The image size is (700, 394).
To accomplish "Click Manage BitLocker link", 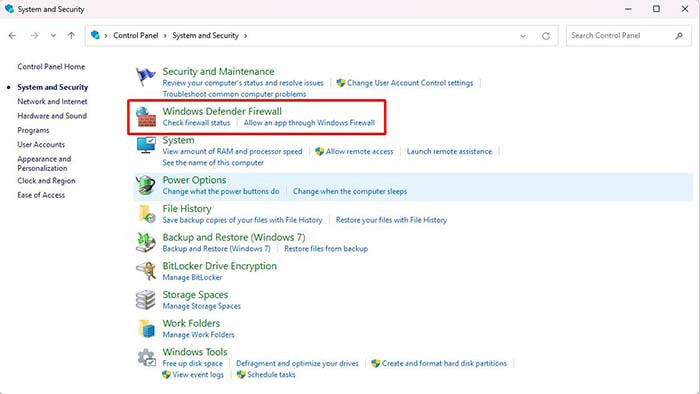I will (x=192, y=278).
